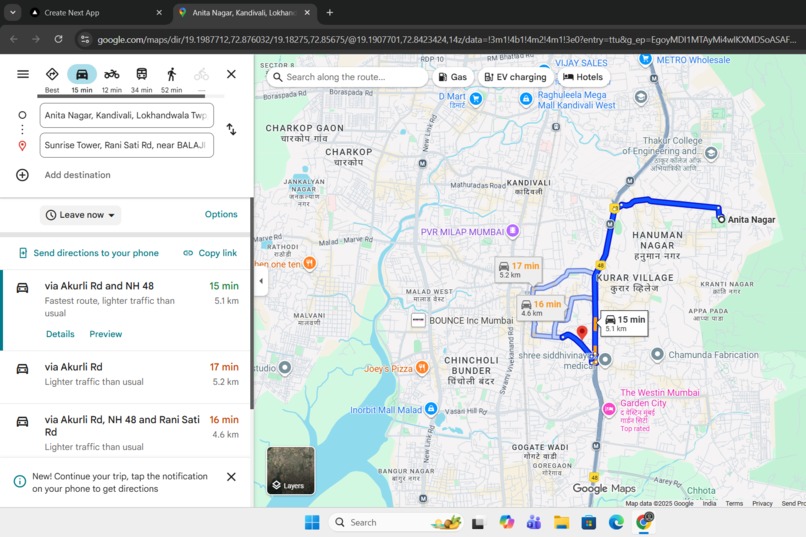Reload the page

pyautogui.click(x=59, y=39)
